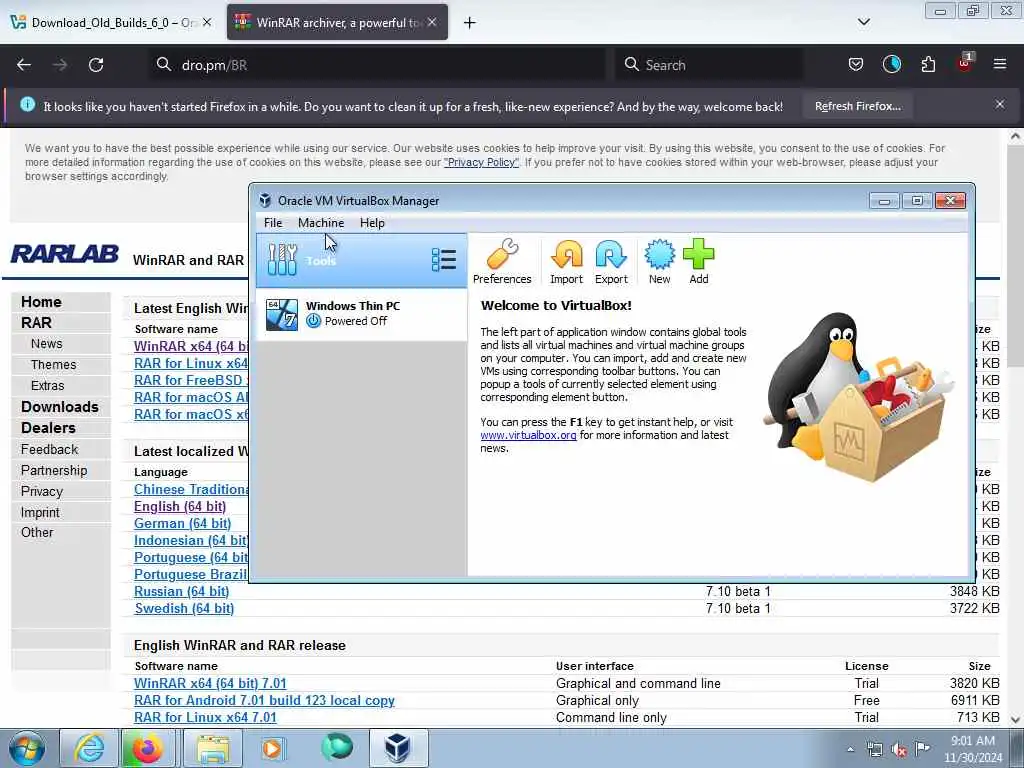Open the Pocket save icon
1024x768 pixels.
856,65
